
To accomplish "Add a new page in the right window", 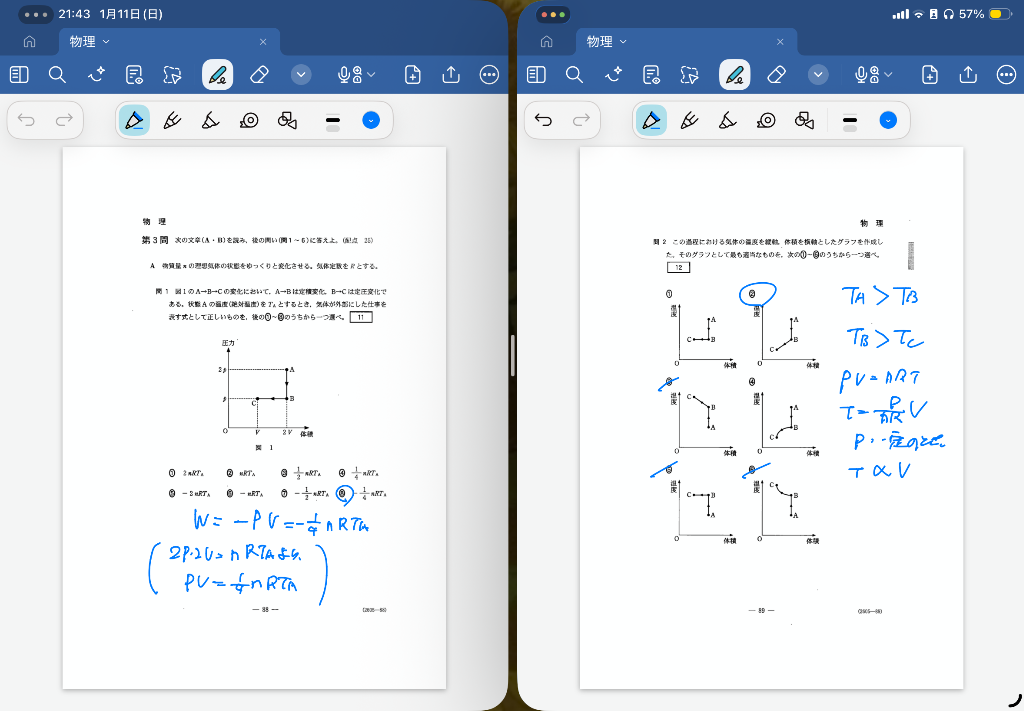I will tap(930, 75).
